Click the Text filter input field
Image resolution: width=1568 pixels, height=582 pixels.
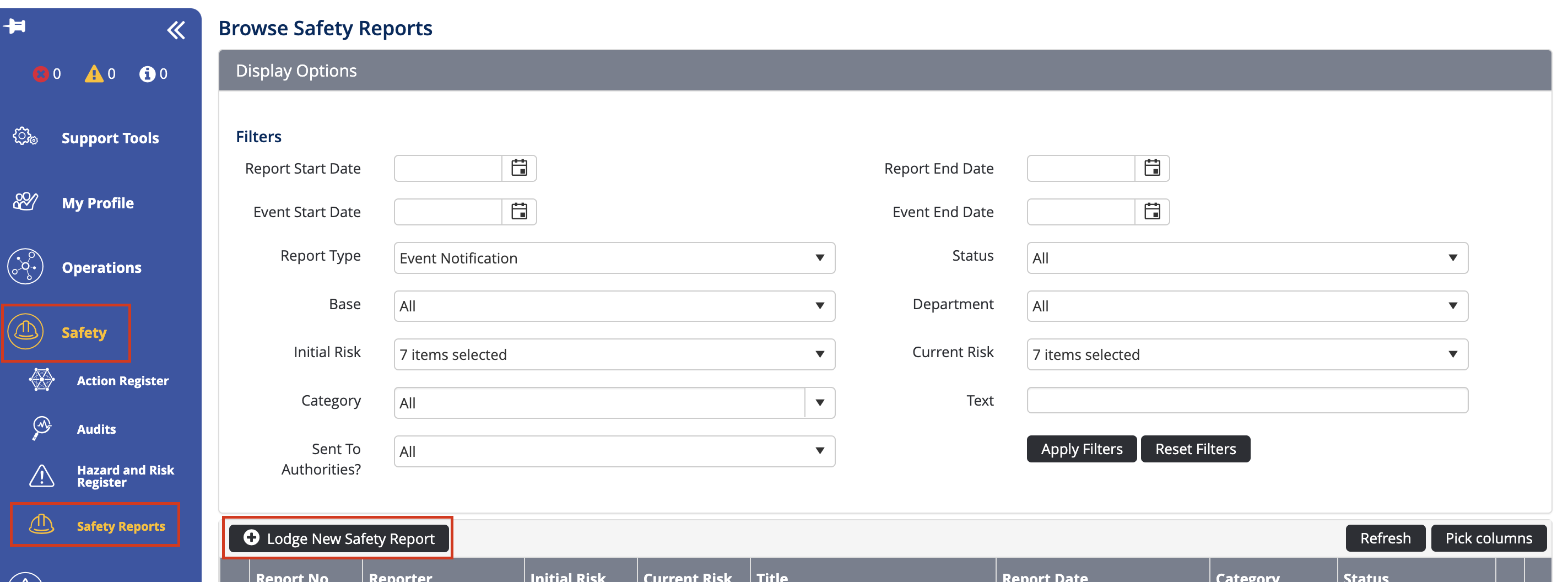coord(1247,401)
